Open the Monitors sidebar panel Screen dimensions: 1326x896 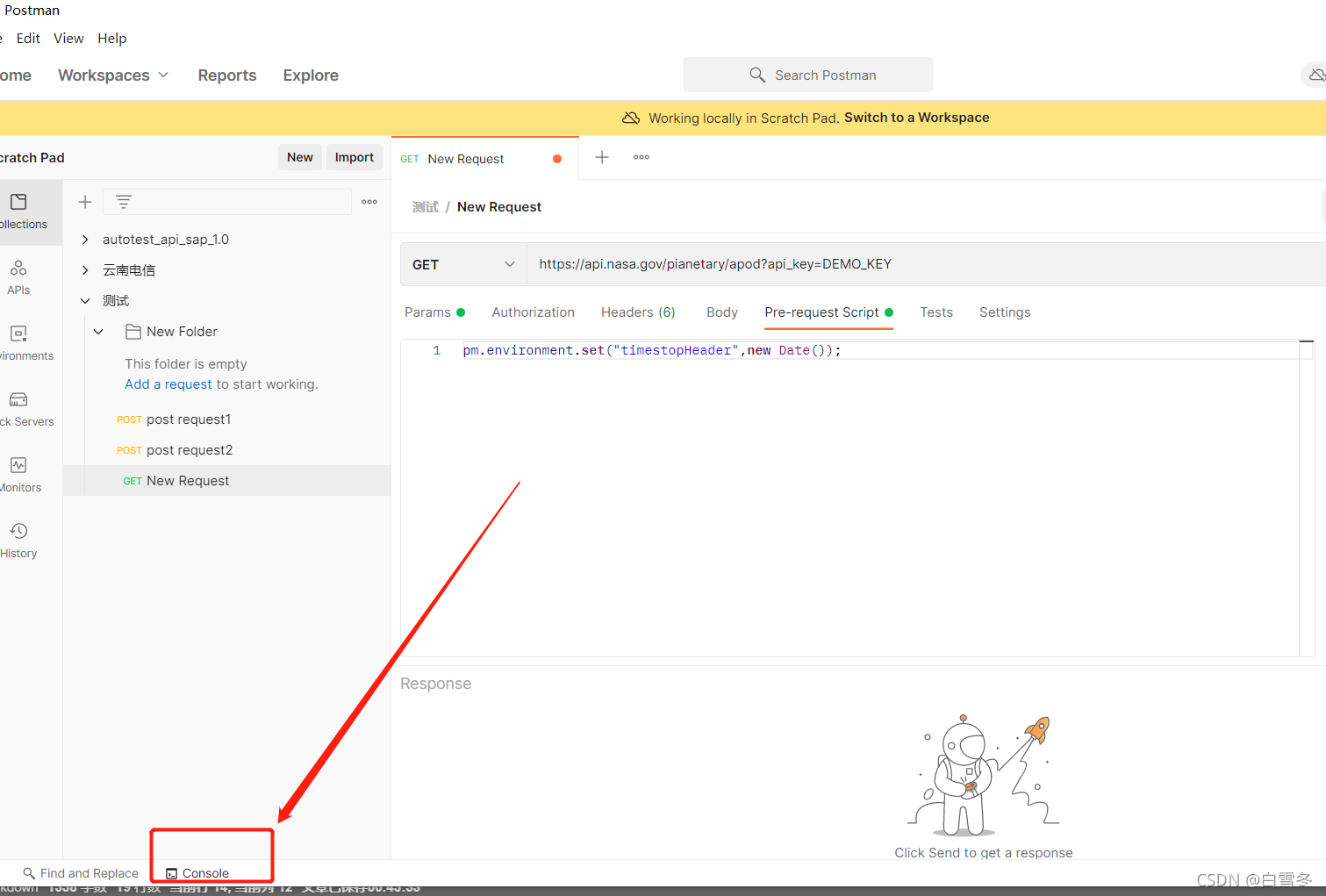pos(19,475)
